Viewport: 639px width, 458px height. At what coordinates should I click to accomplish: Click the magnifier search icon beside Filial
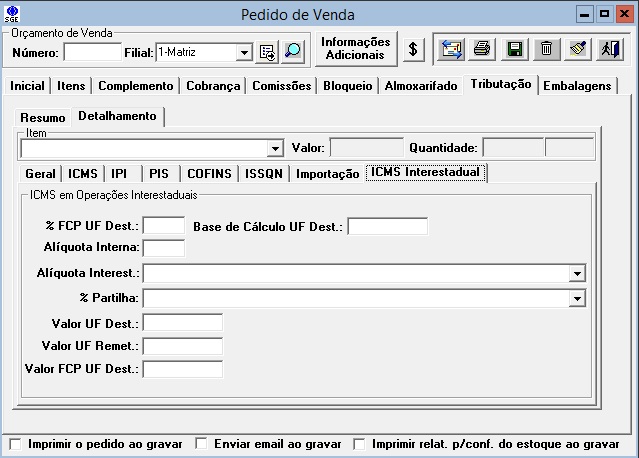292,51
